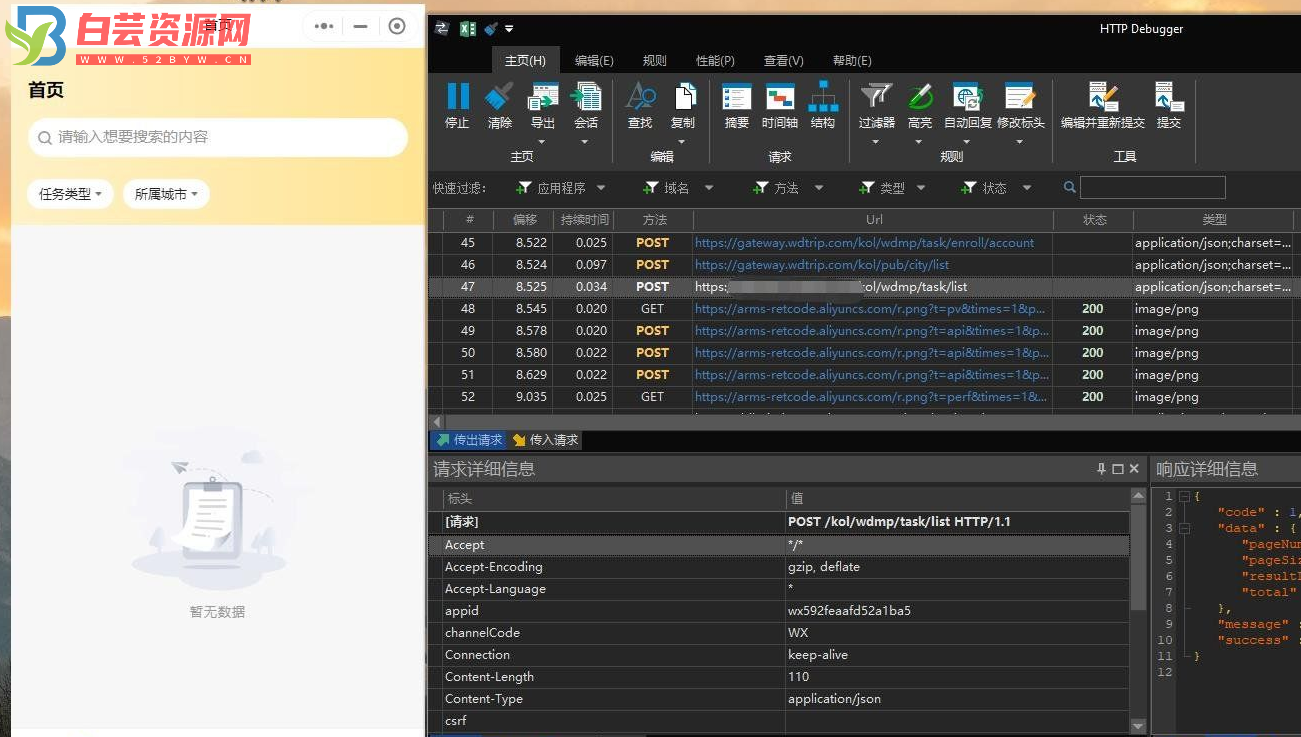Expand the 过滤器 dropdown arrow
Image resolution: width=1301 pixels, height=737 pixels.
876,142
